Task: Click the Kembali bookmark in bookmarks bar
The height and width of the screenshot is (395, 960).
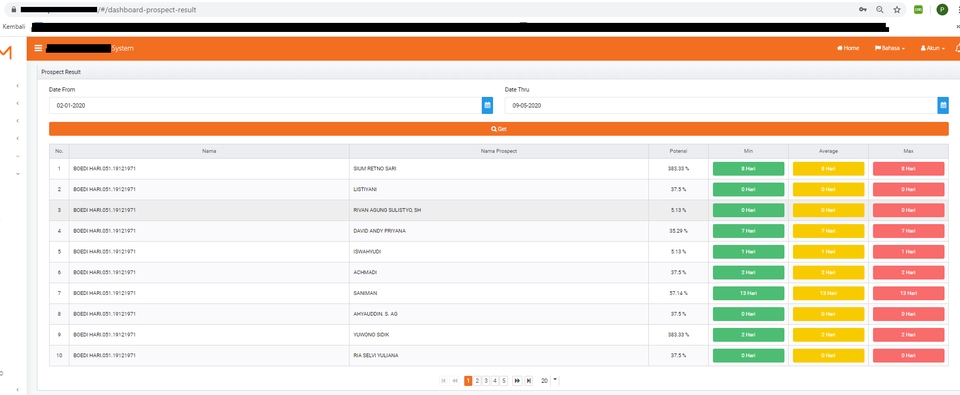Action: pyautogui.click(x=14, y=26)
